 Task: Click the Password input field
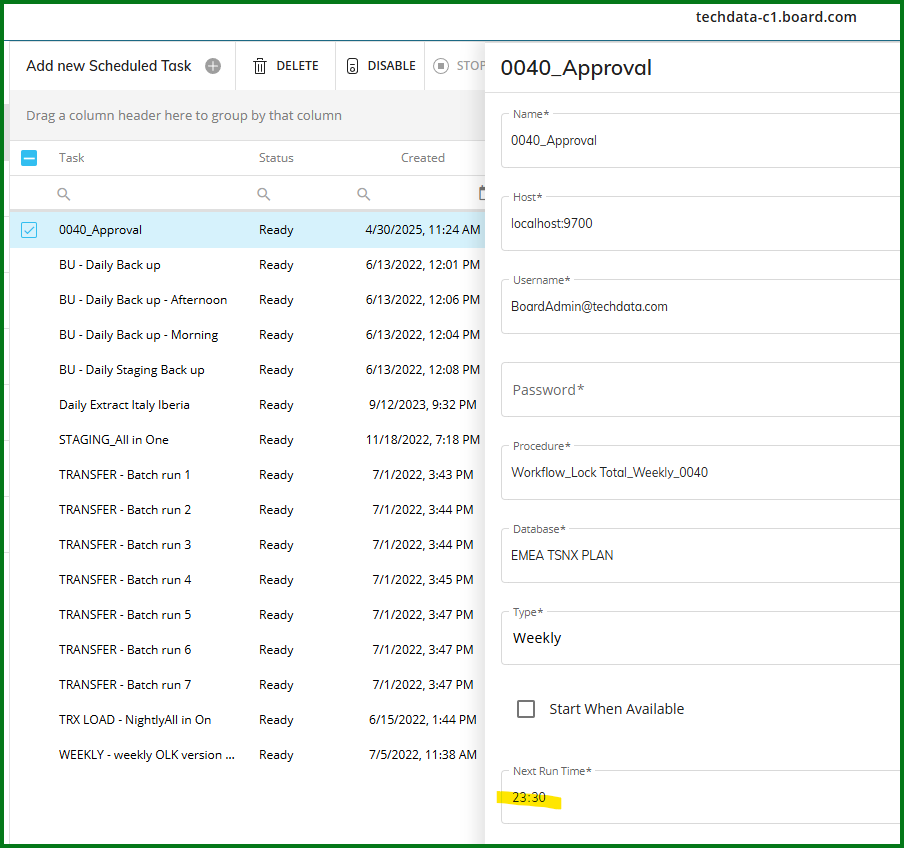pos(700,390)
